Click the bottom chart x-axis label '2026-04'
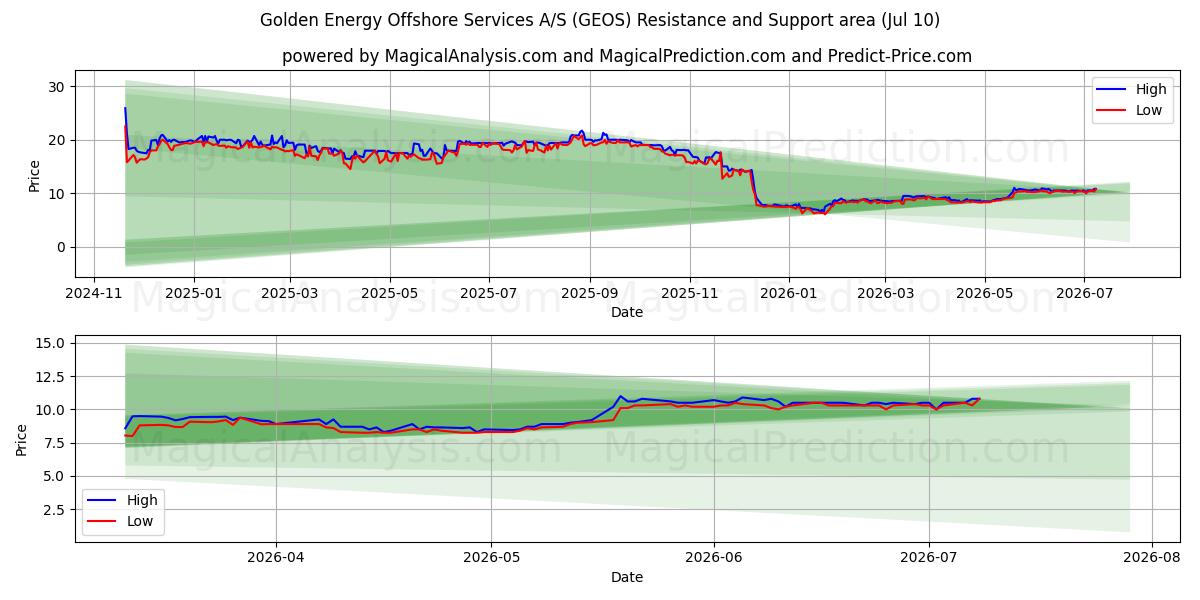This screenshot has height=600, width=1200. coord(275,559)
